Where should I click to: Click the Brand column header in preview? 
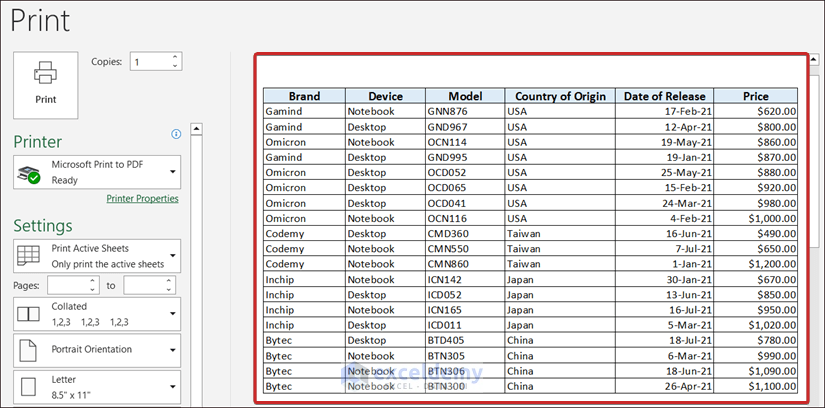coord(304,96)
